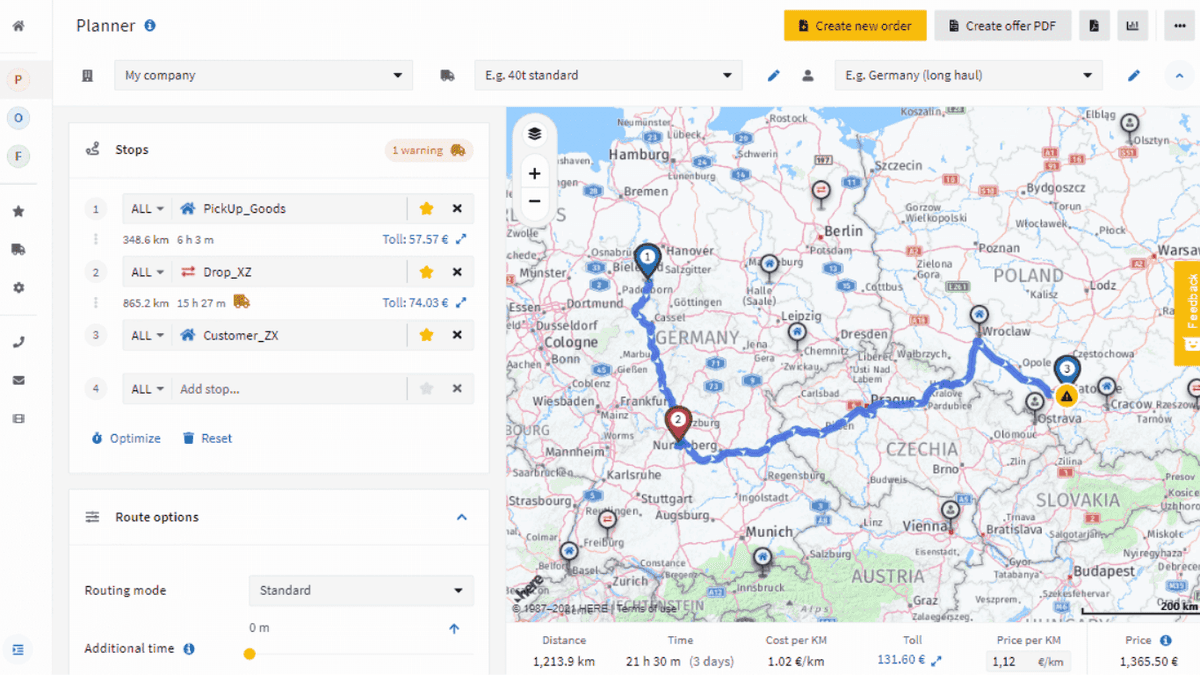Edit the vehicle profile with the pencil icon
The height and width of the screenshot is (675, 1200).
772,74
